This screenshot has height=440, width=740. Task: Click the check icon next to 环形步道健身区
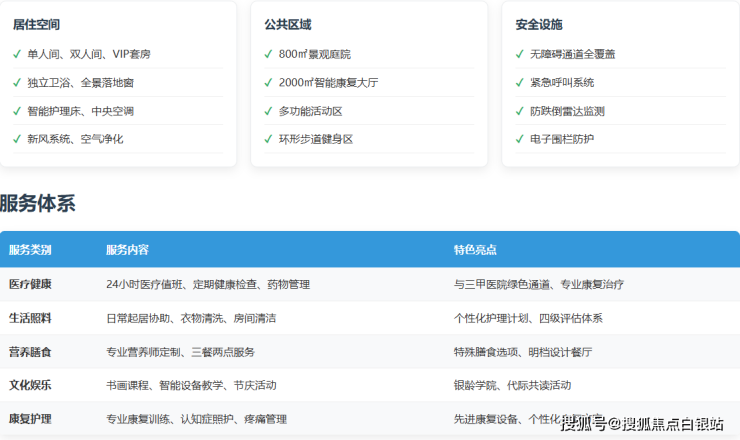pyautogui.click(x=268, y=139)
